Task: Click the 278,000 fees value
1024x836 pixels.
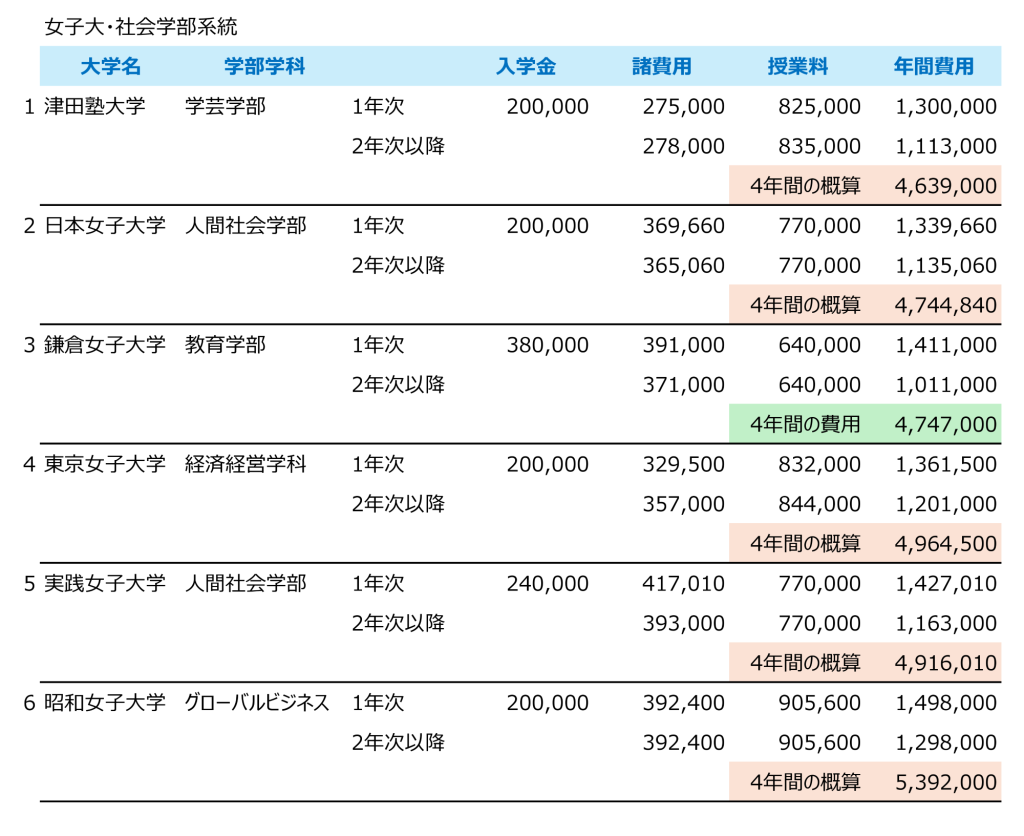Action: (x=683, y=146)
